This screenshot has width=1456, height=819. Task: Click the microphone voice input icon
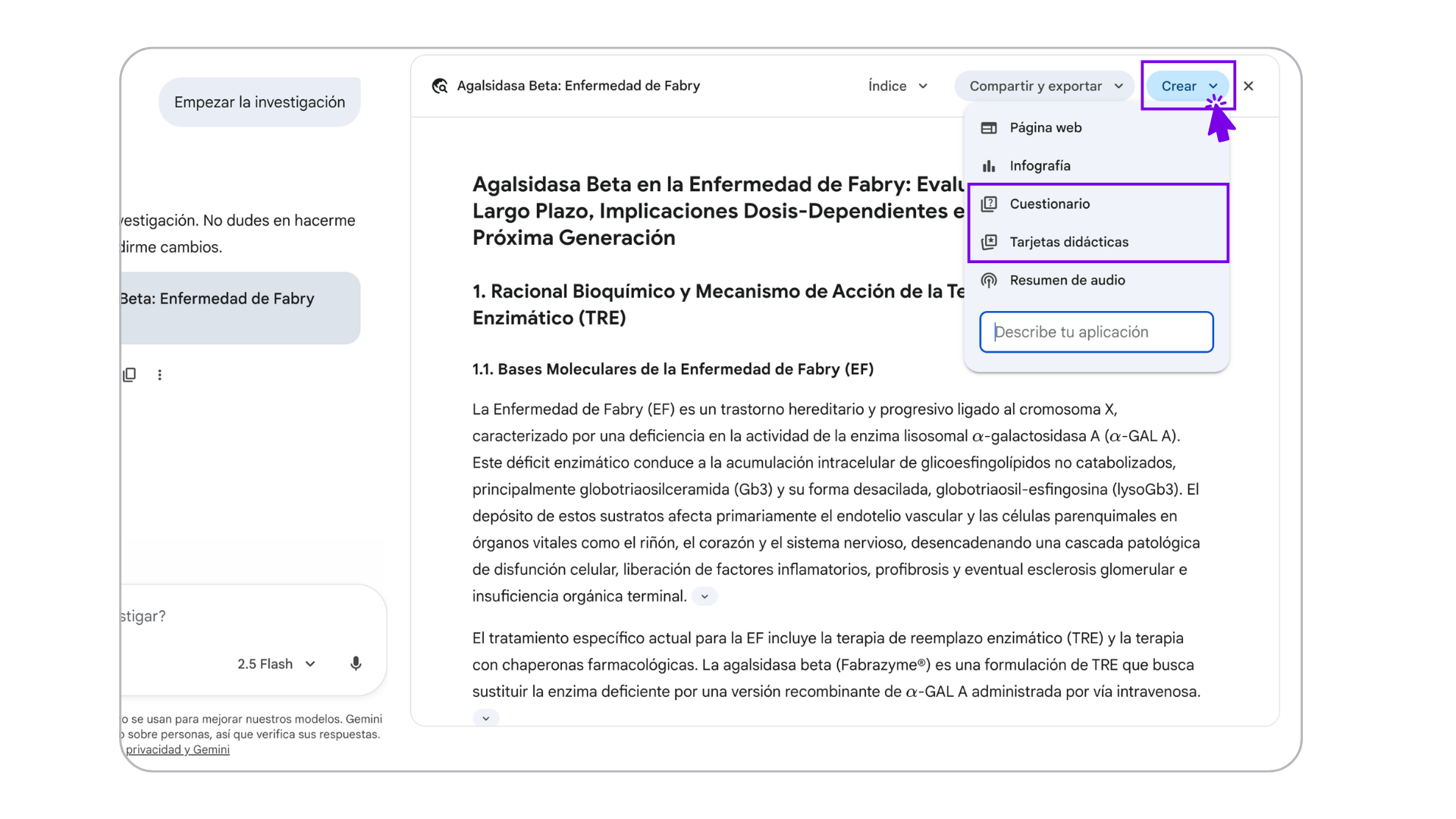pyautogui.click(x=356, y=664)
